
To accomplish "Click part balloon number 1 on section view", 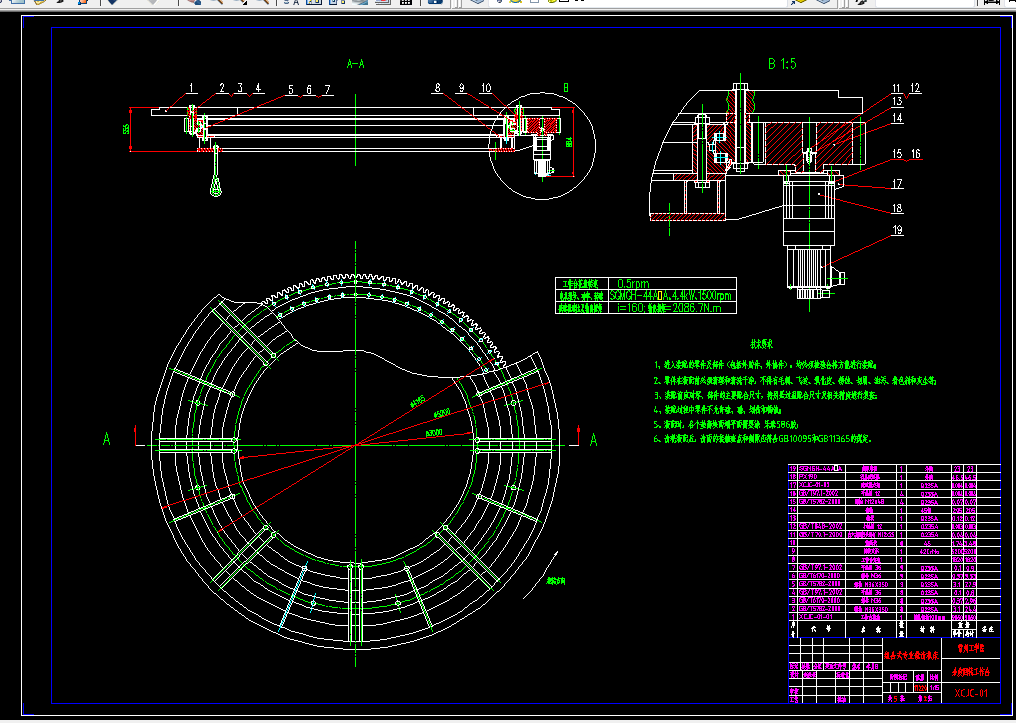I will (191, 87).
